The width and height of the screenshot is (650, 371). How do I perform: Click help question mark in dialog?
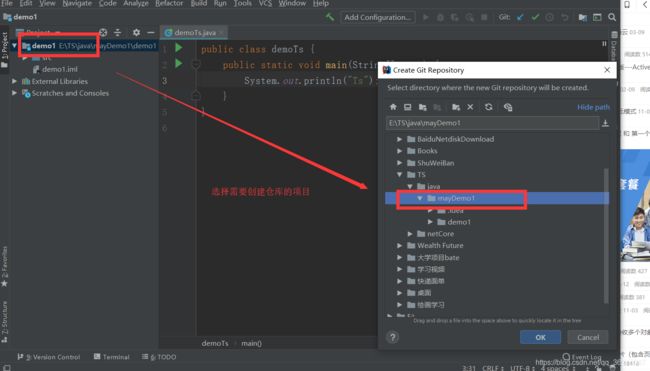point(393,337)
